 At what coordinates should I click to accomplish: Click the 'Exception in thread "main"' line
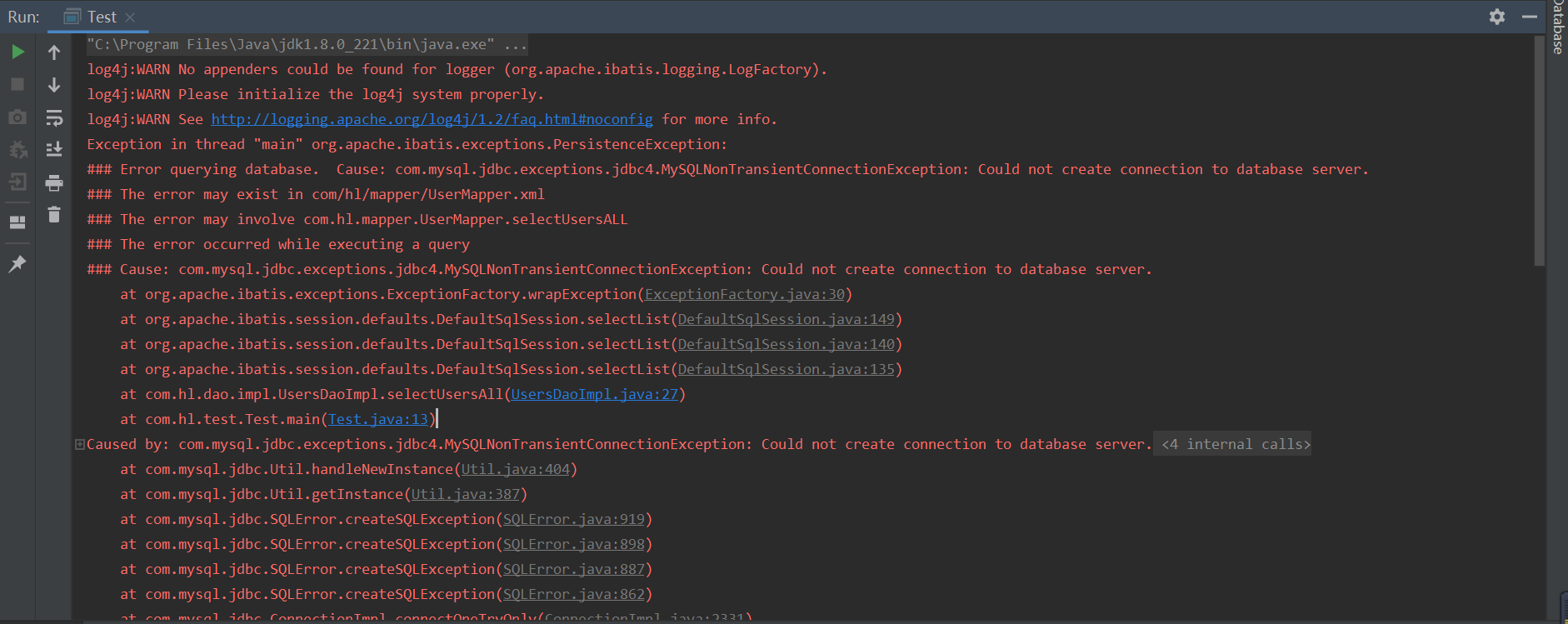(407, 144)
